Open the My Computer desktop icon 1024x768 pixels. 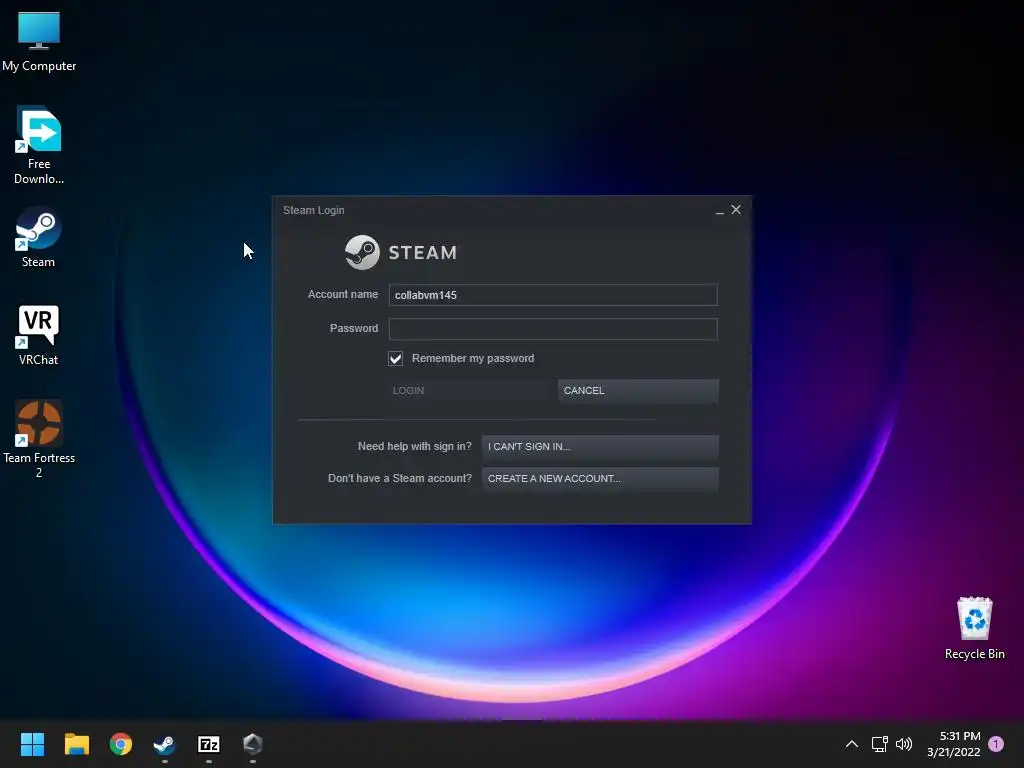point(39,41)
